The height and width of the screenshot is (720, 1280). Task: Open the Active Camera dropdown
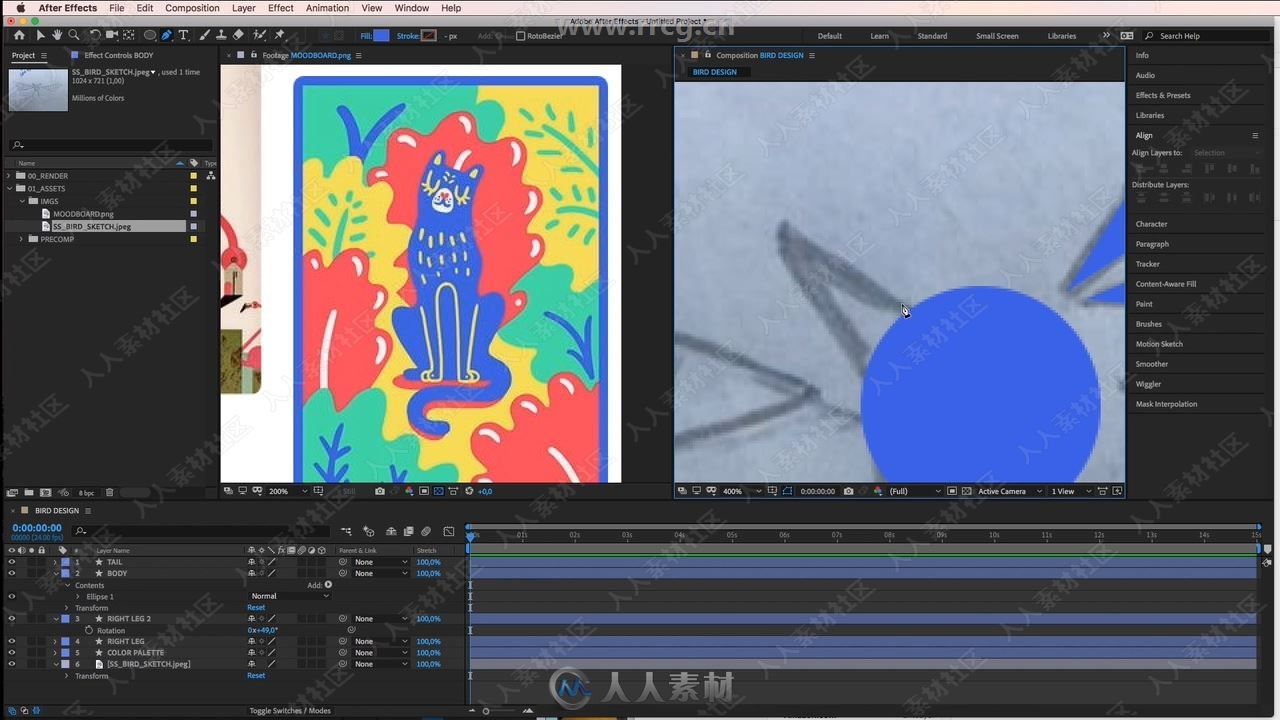pyautogui.click(x=1010, y=491)
